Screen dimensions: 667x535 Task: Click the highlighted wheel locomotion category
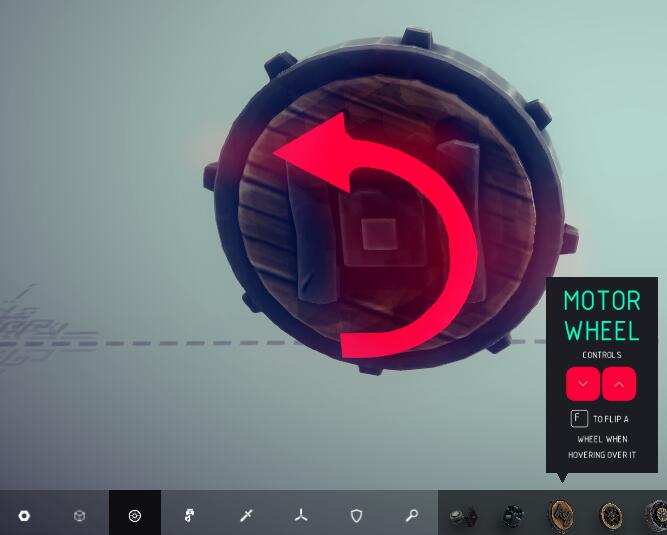[x=135, y=516]
